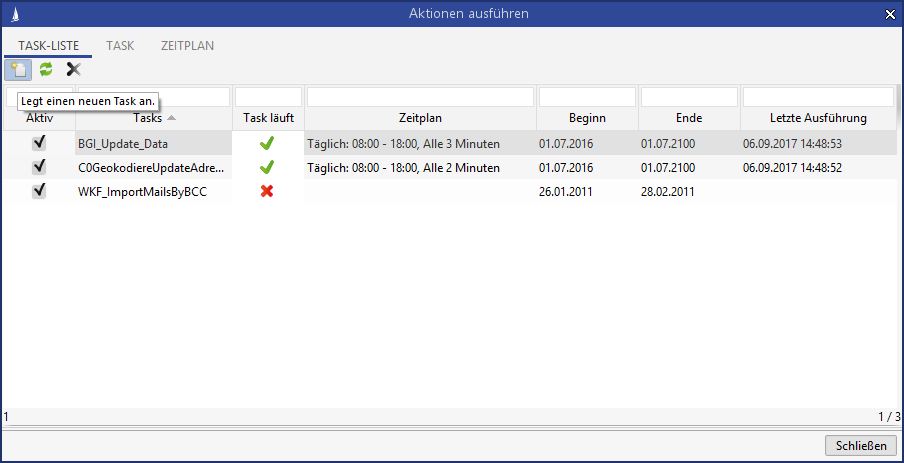Click green checkmark for C0GeokodiereUpdateAdre row
904x463 pixels.
[x=267, y=167]
